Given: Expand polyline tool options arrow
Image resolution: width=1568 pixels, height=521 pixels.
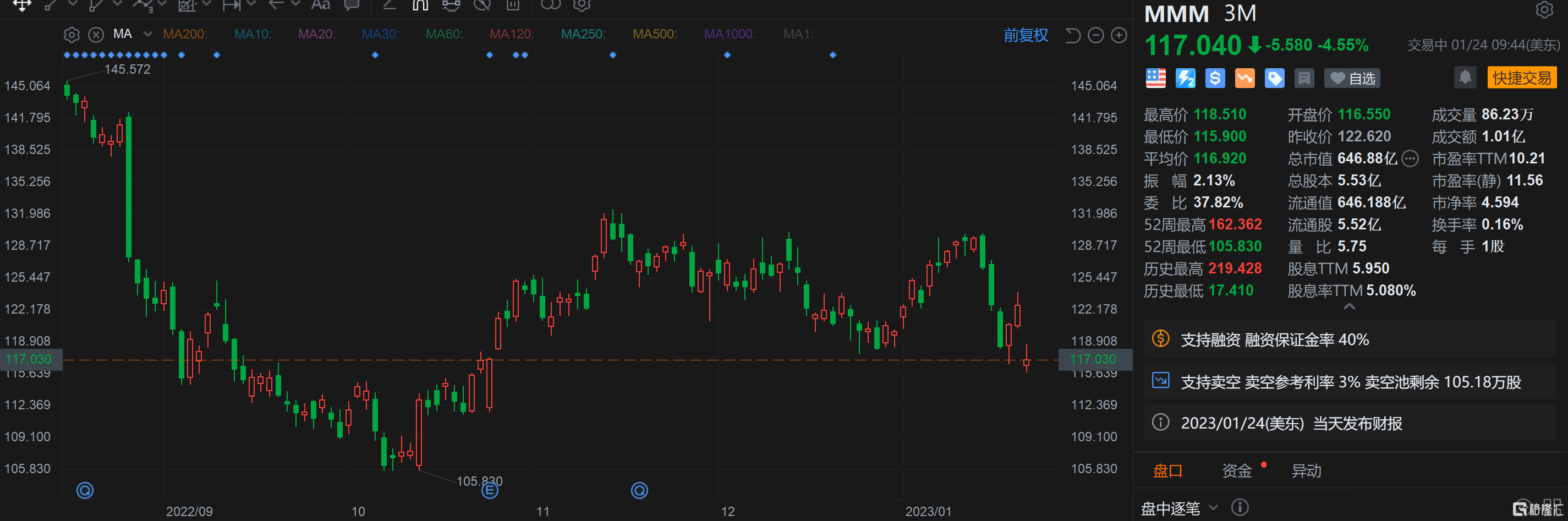Looking at the screenshot, I should click(x=162, y=4).
